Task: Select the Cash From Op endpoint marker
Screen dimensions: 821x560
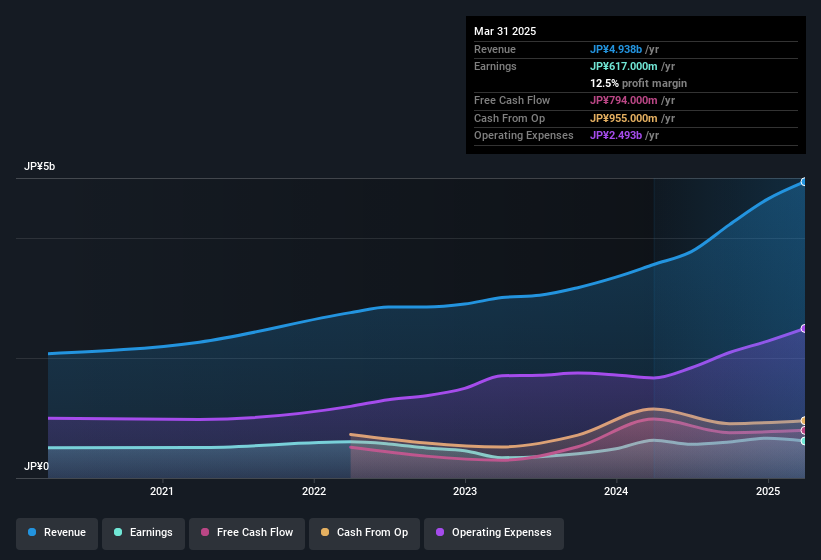Action: point(804,421)
